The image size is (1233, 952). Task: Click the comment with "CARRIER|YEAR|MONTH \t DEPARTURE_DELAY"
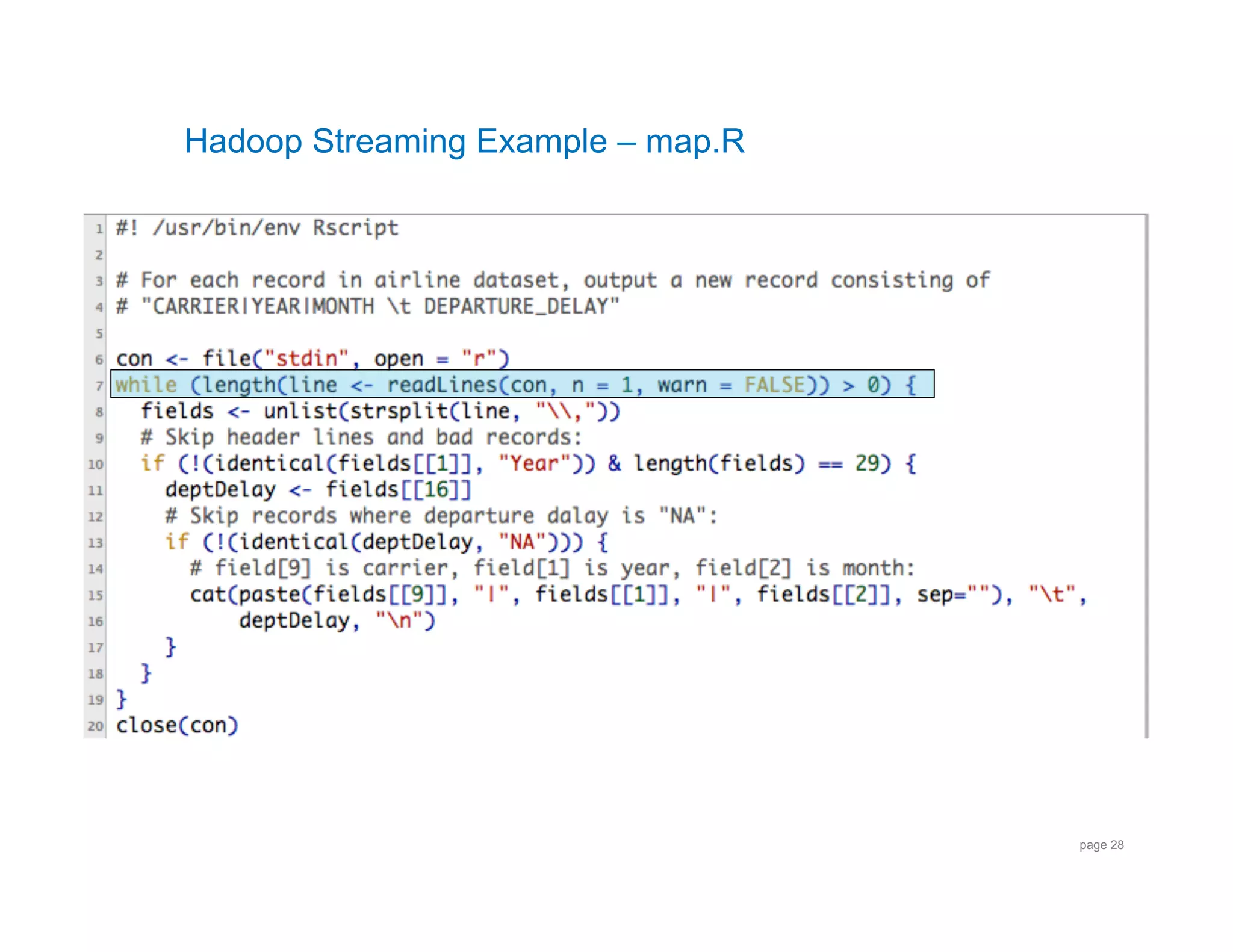[367, 307]
